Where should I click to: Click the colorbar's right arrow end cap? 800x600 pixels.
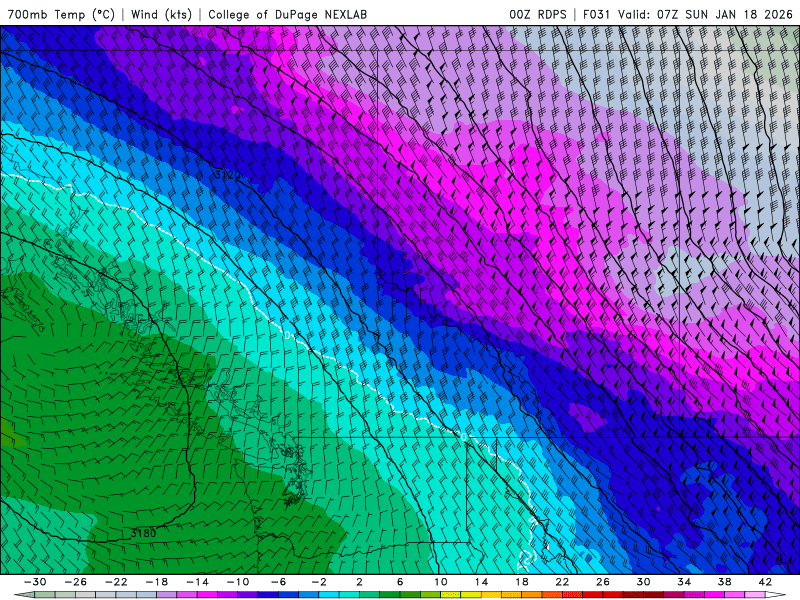(776, 595)
